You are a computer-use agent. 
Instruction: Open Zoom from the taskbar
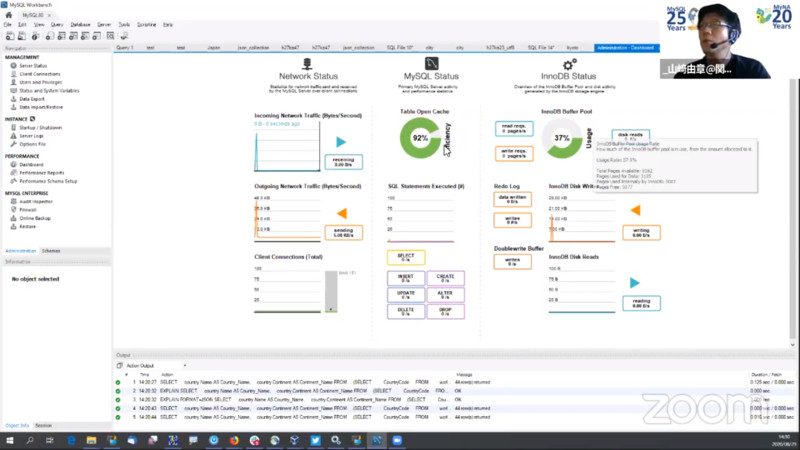[x=397, y=440]
